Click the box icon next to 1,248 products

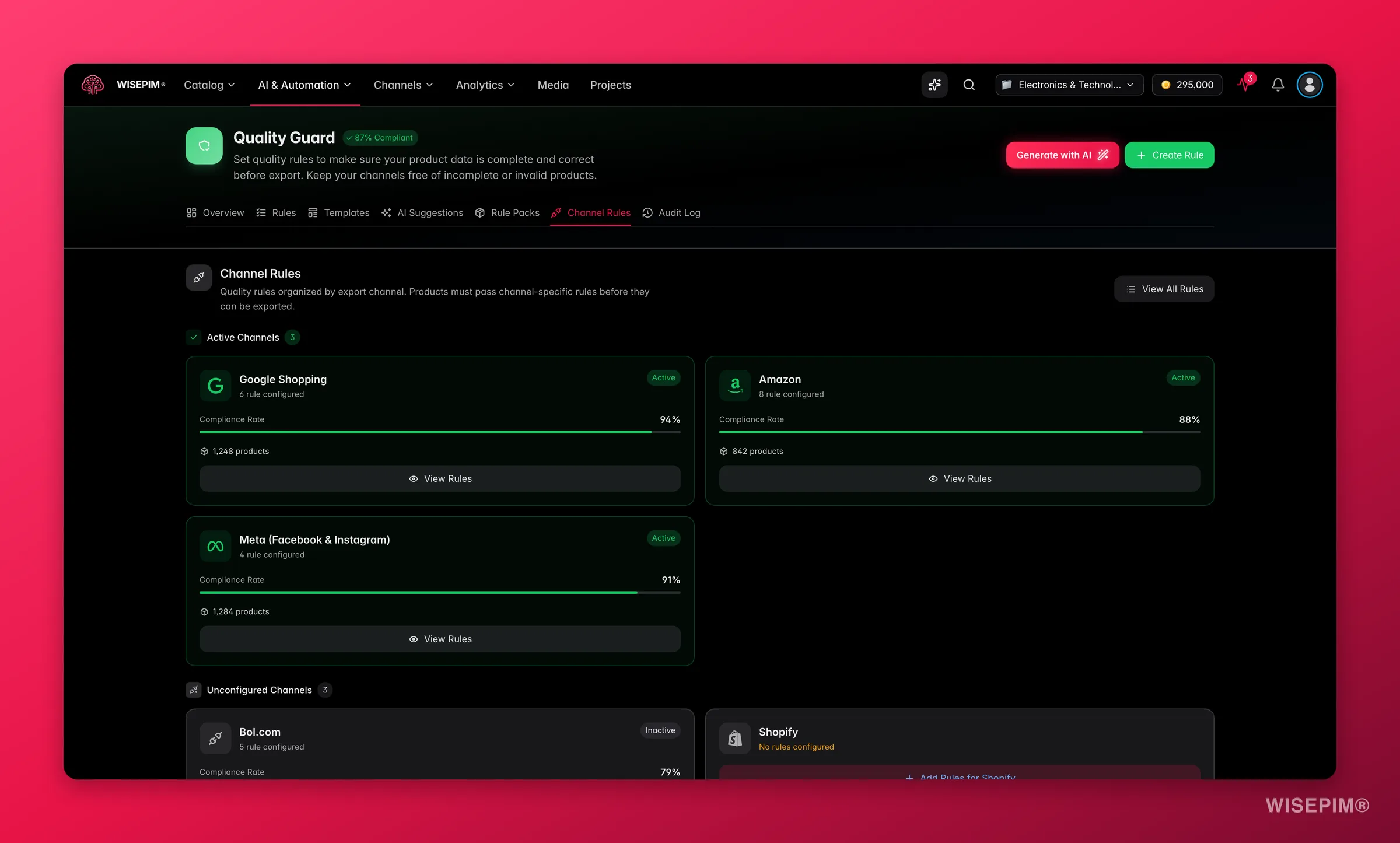[x=204, y=452]
